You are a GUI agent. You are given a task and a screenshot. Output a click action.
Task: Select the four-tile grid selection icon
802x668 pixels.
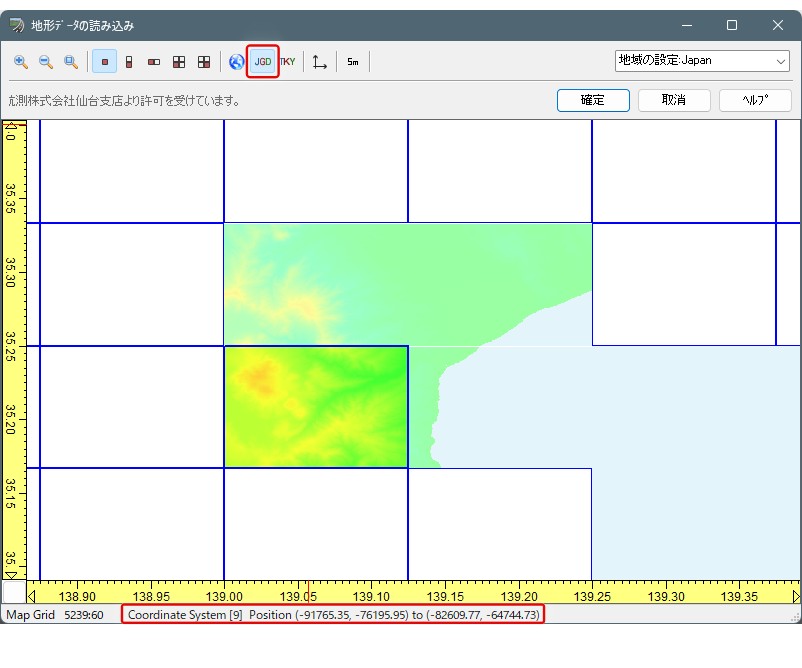[x=179, y=62]
